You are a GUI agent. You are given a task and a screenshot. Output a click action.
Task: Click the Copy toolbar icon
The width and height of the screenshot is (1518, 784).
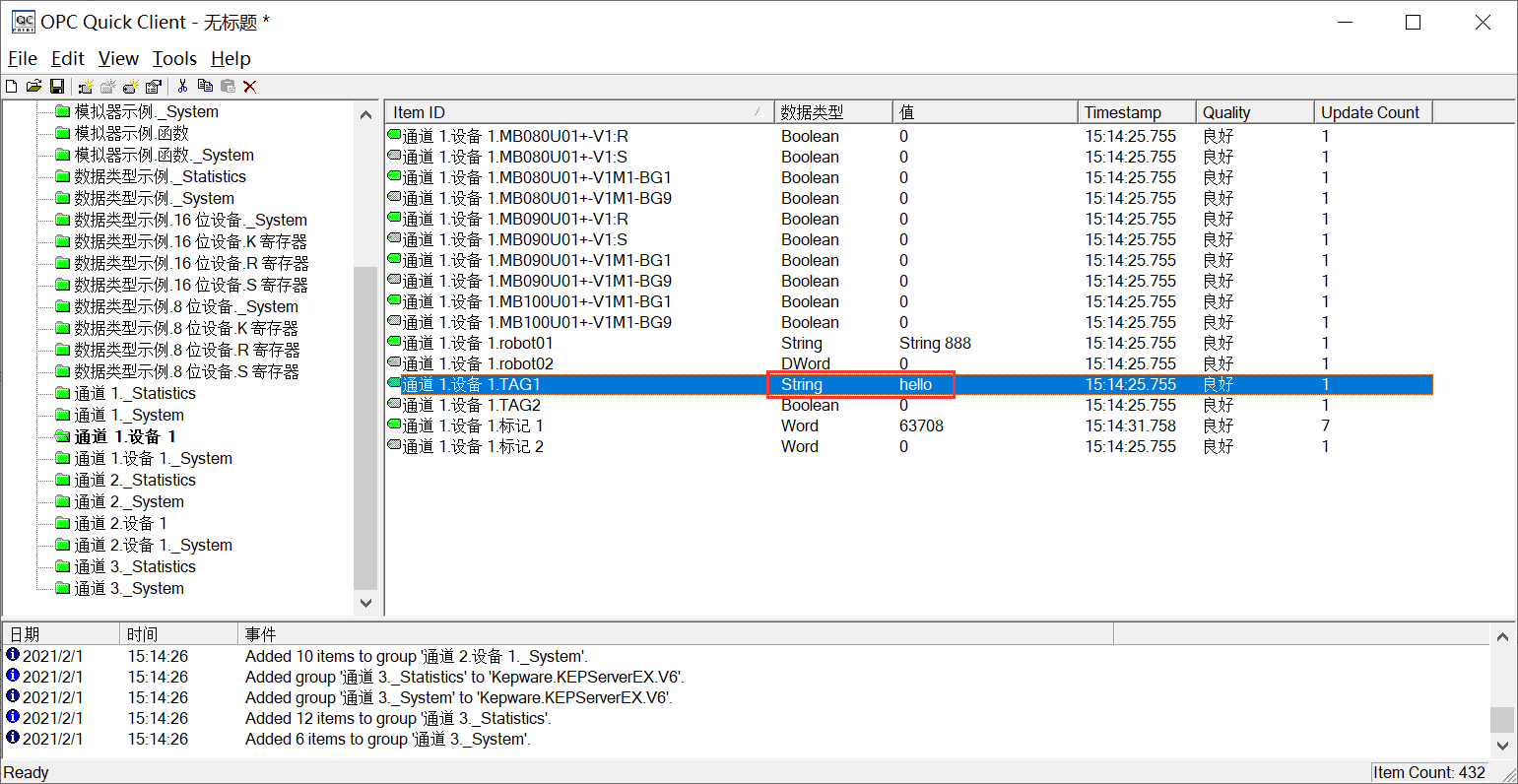click(x=205, y=87)
